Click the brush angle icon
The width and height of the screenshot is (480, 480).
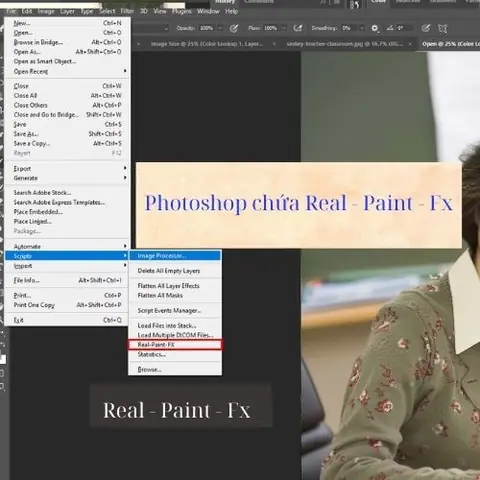point(390,28)
